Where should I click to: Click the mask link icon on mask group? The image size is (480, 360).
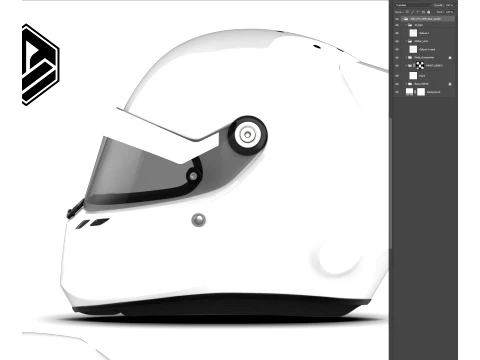pyautogui.click(x=414, y=66)
